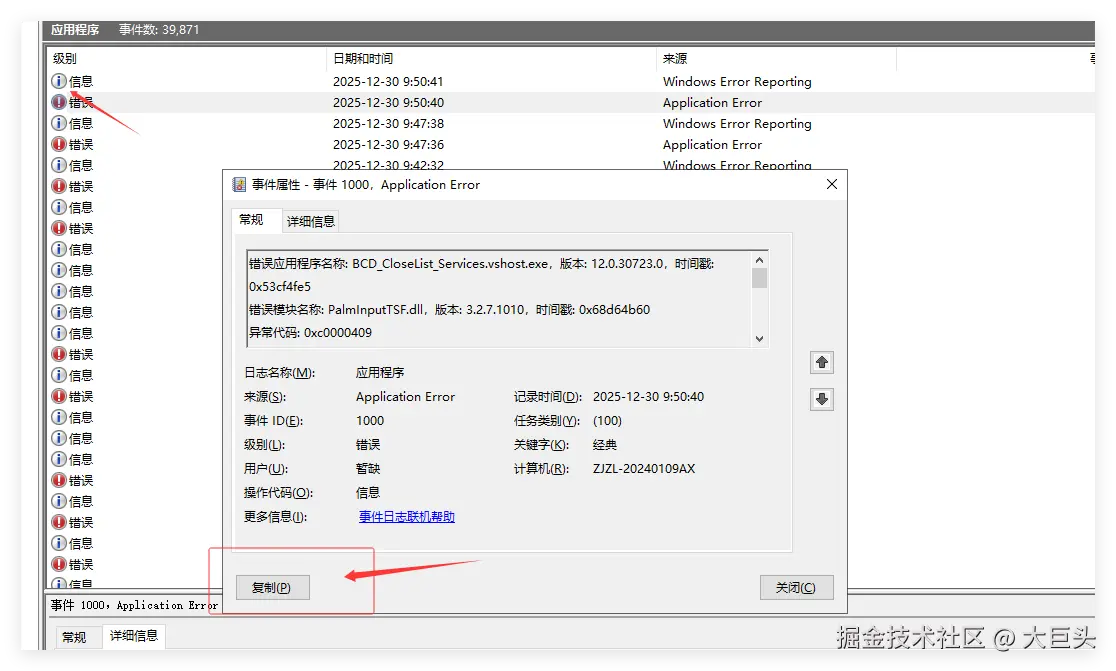1116x671 pixels.
Task: Click the info icon beside the 9:47:38 event
Action: [58, 123]
